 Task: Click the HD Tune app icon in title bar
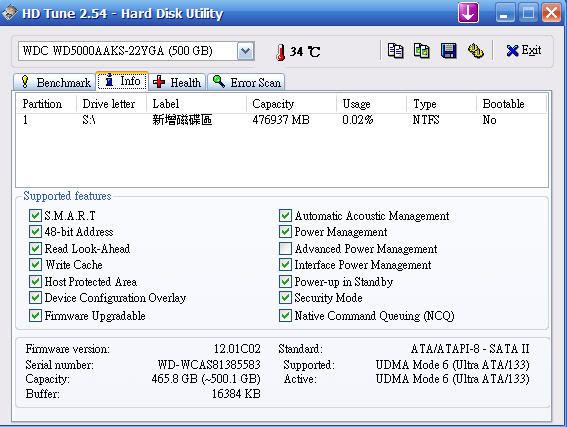[9, 13]
